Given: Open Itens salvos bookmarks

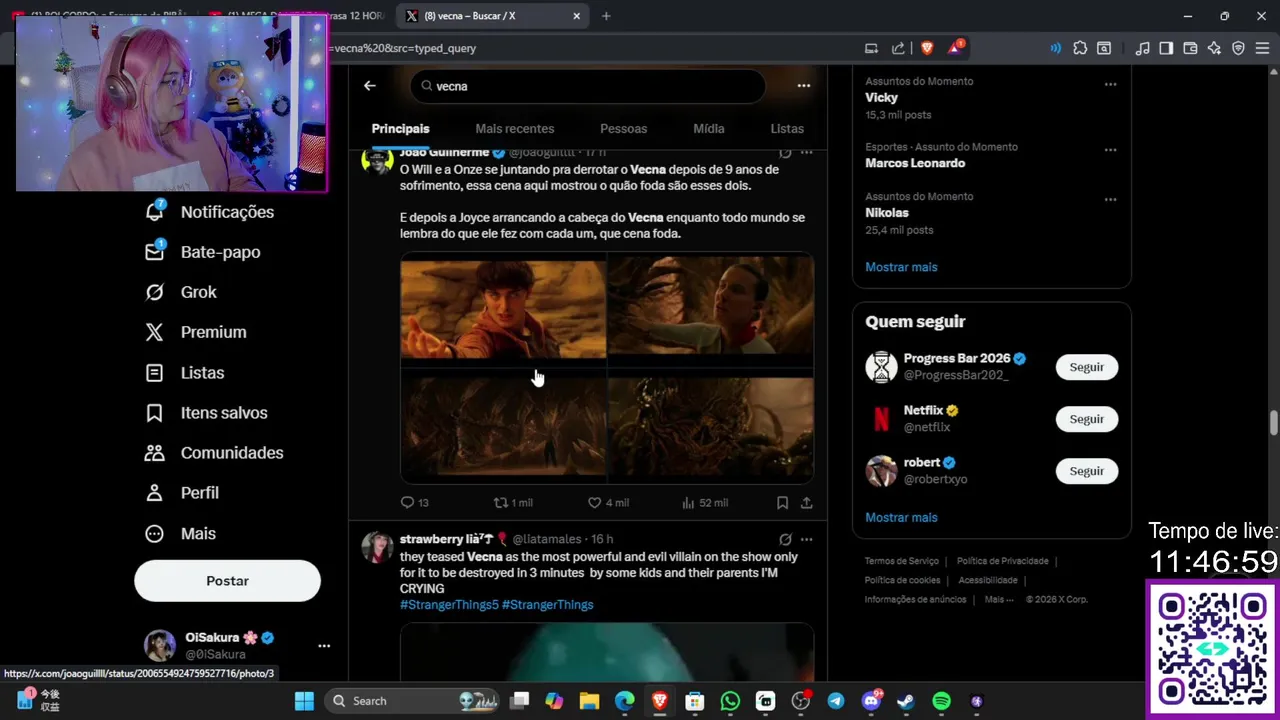Looking at the screenshot, I should [207, 413].
